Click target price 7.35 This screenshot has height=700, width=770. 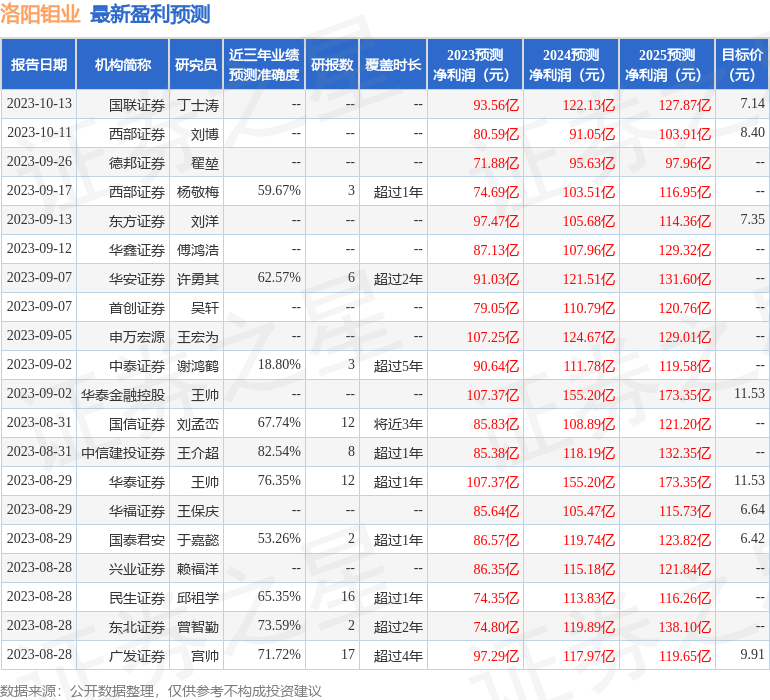coord(752,220)
